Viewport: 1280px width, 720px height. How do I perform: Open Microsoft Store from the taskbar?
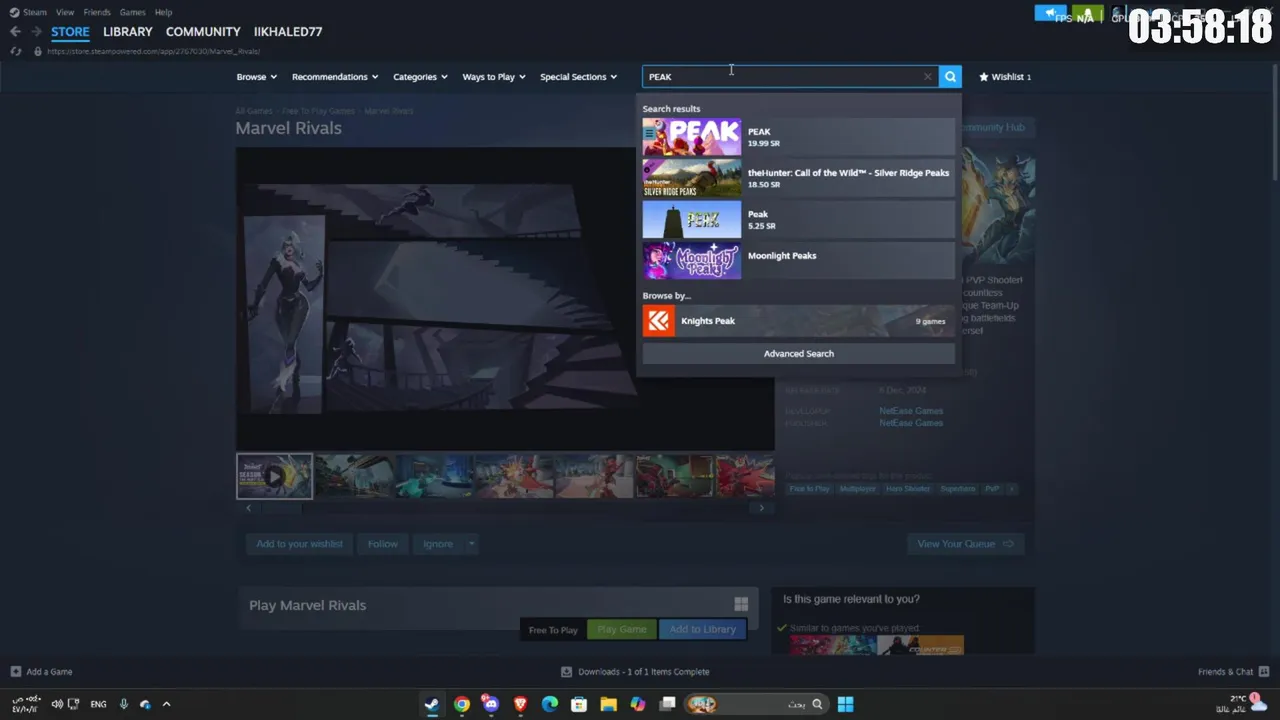point(579,704)
